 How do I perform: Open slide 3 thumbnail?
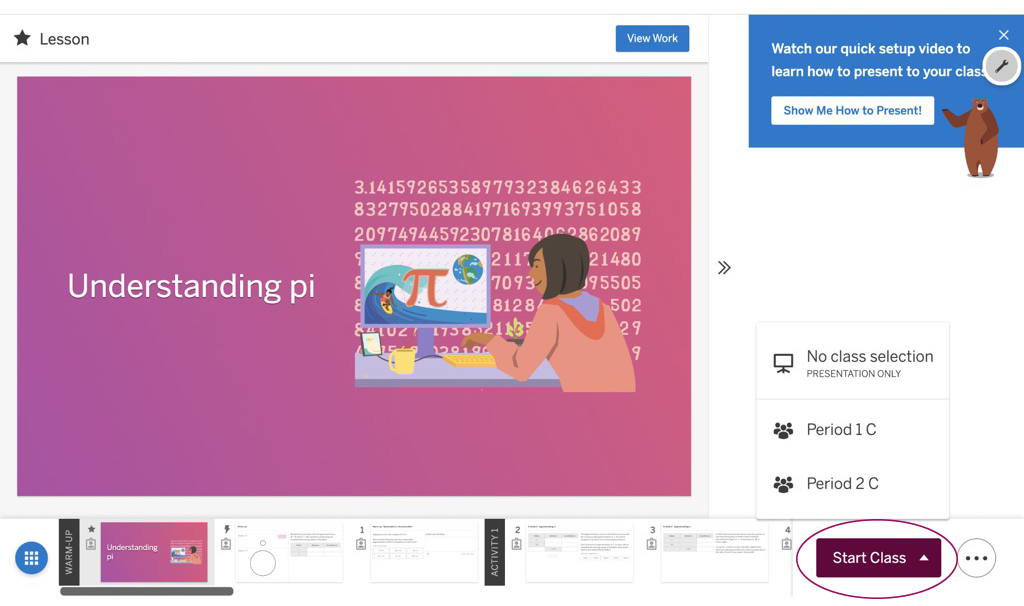(x=714, y=552)
